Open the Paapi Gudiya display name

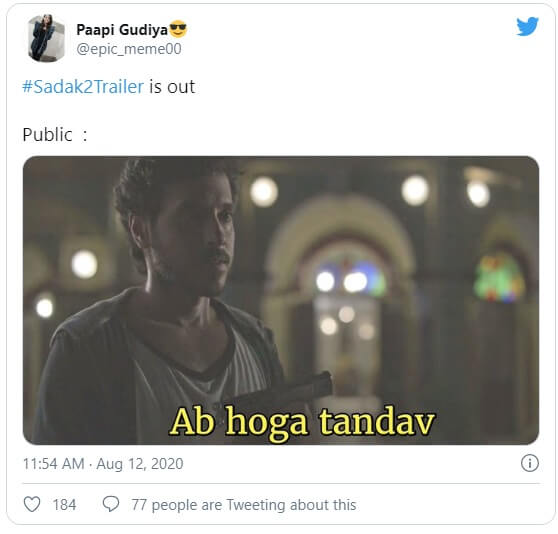pos(122,30)
